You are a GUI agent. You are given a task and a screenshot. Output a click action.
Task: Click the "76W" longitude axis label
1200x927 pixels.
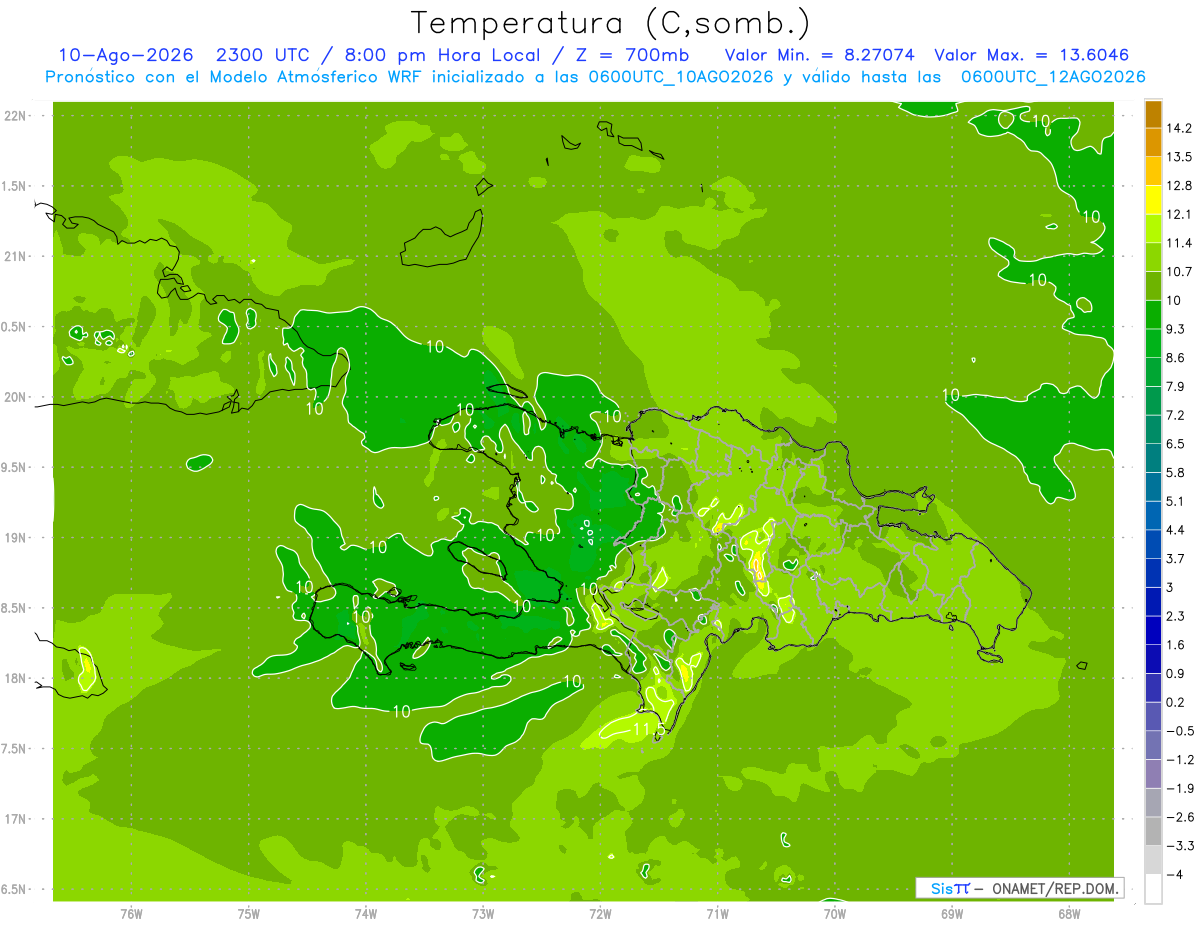click(131, 913)
